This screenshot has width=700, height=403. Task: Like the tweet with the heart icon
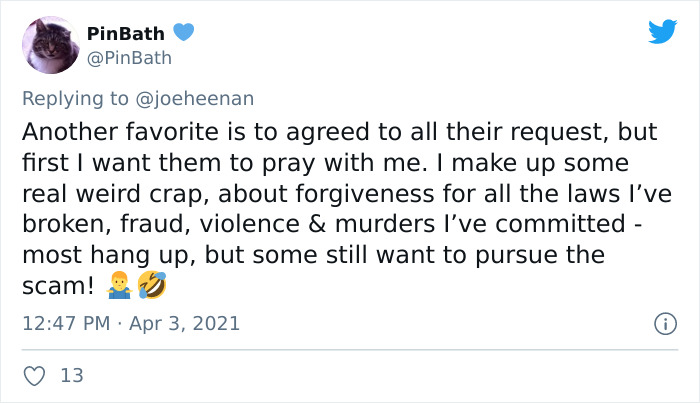click(34, 376)
